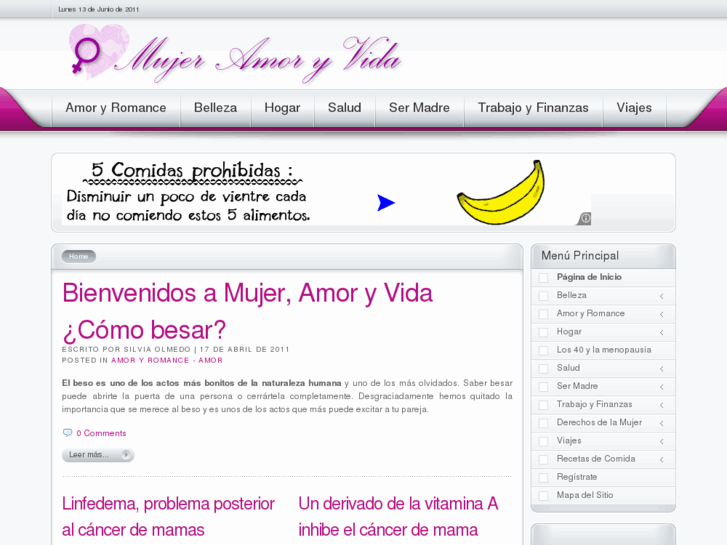The width and height of the screenshot is (727, 545).
Task: Open Un derivado de la vitamina A article
Action: [398, 517]
